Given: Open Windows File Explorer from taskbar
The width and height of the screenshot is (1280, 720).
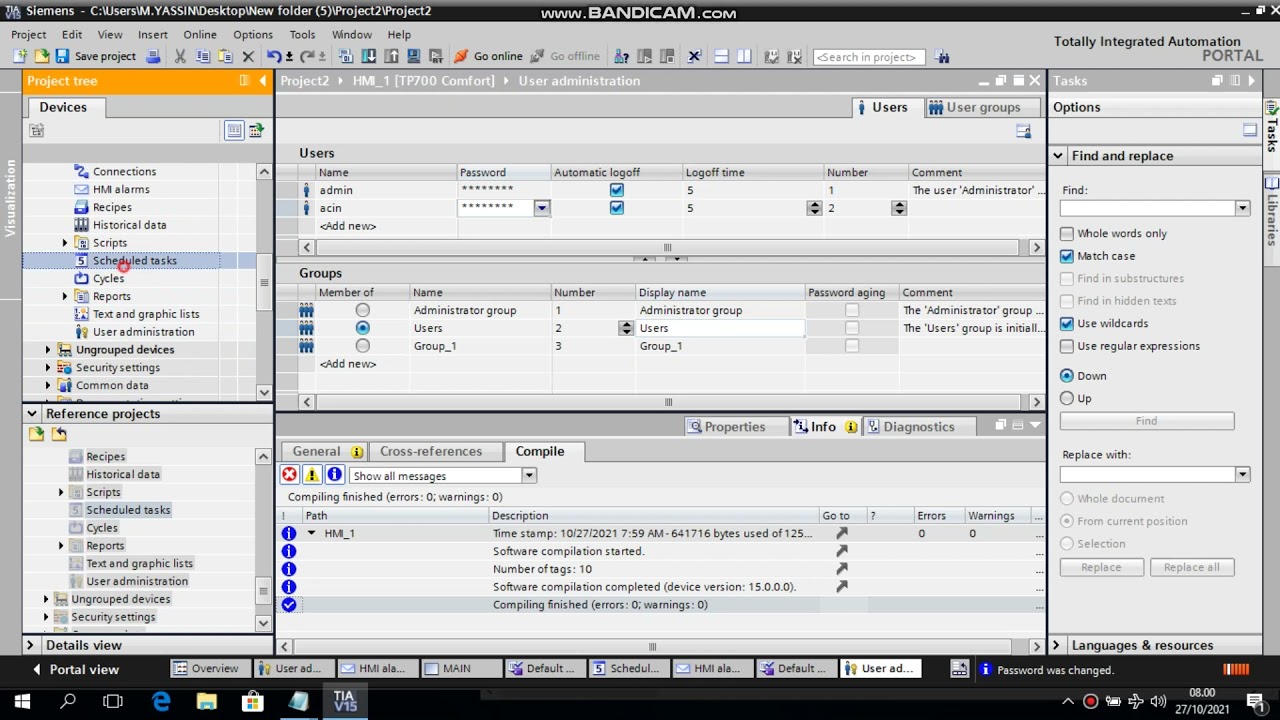Looking at the screenshot, I should click(206, 702).
